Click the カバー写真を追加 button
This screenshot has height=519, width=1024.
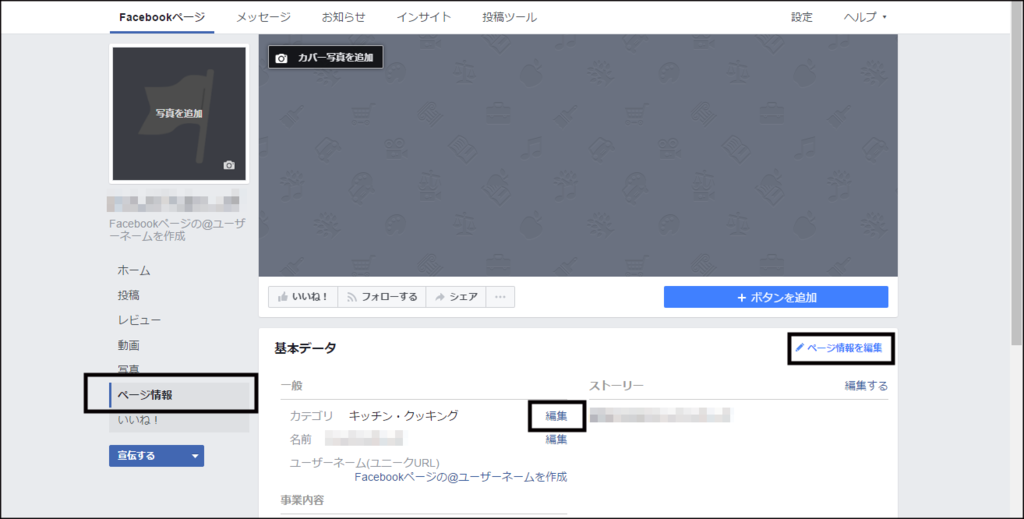(326, 57)
